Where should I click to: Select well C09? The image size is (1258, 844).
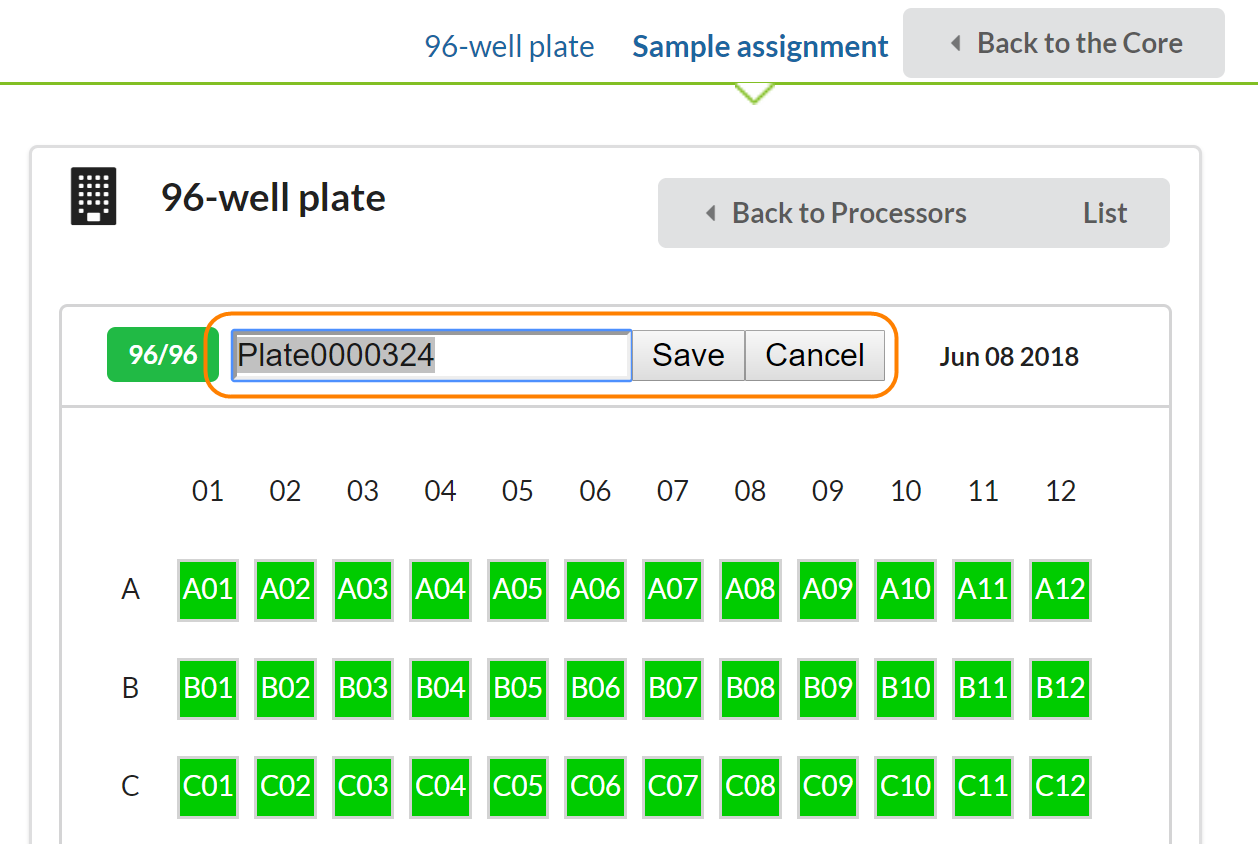828,786
